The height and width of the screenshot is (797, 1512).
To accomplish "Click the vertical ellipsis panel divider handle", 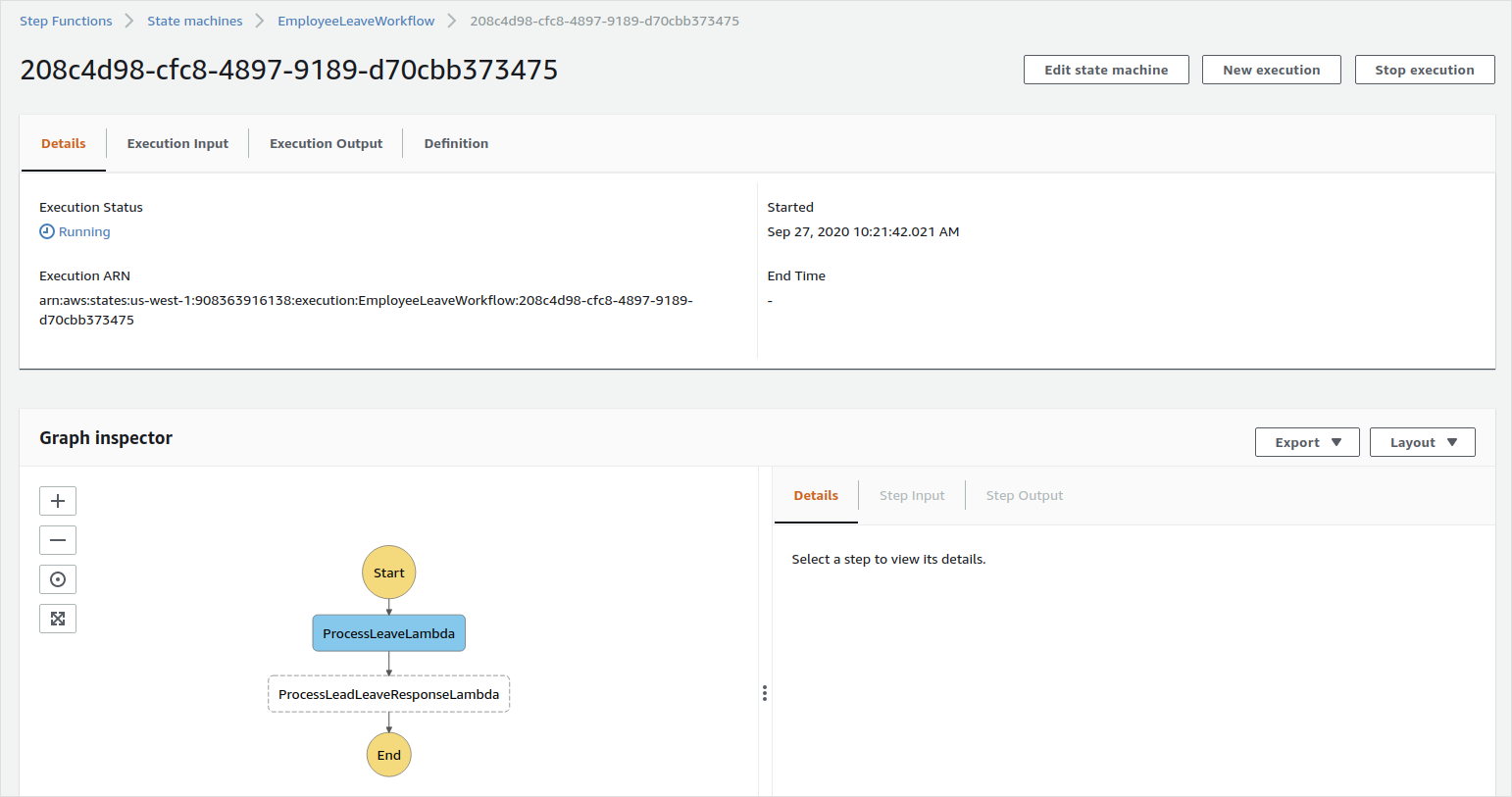I will pos(764,693).
